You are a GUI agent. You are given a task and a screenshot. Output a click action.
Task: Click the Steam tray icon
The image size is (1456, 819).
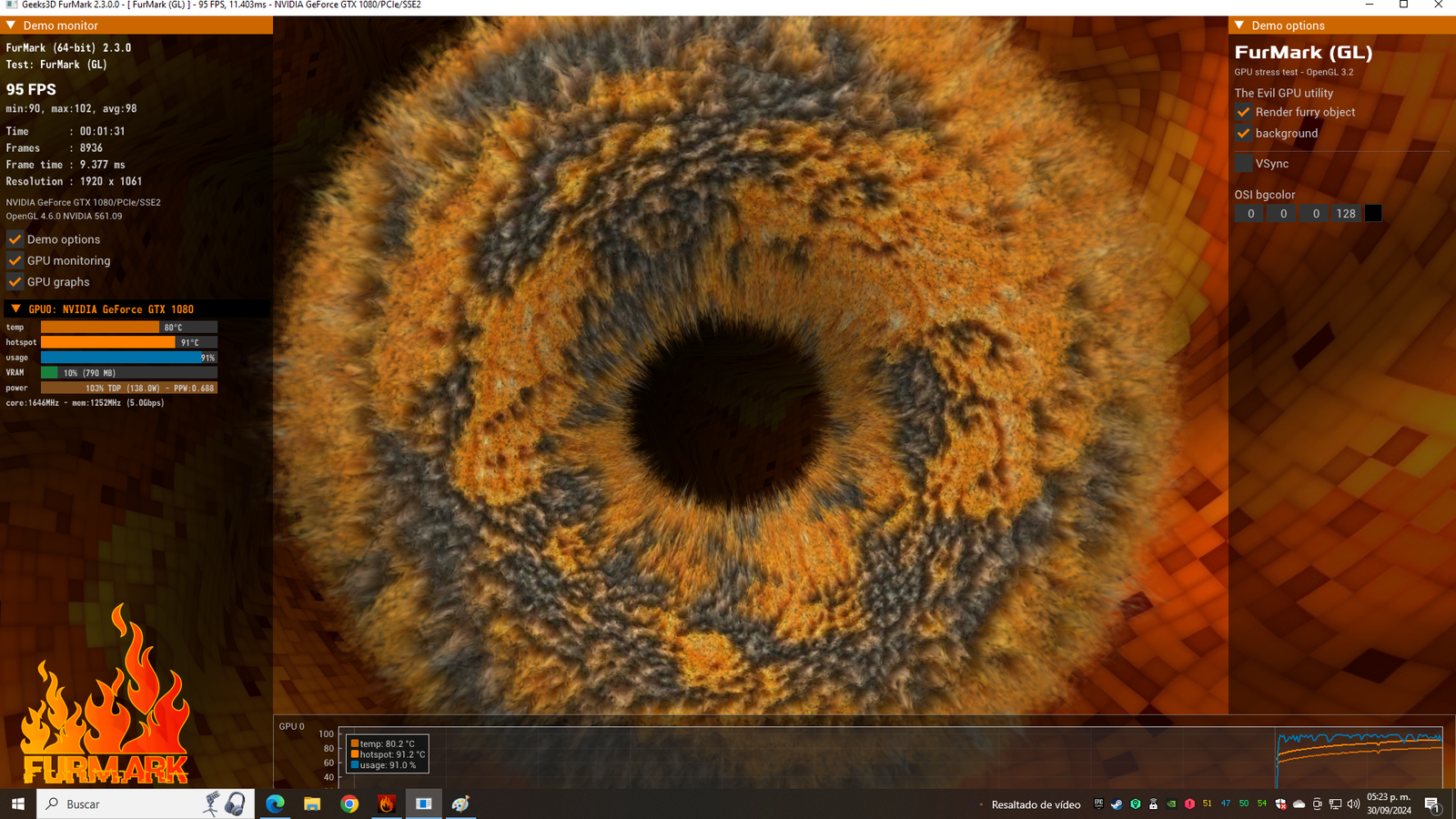point(1117,804)
